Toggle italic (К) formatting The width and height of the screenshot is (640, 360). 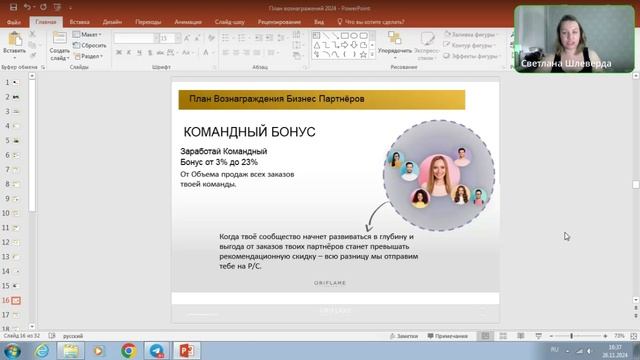point(129,53)
